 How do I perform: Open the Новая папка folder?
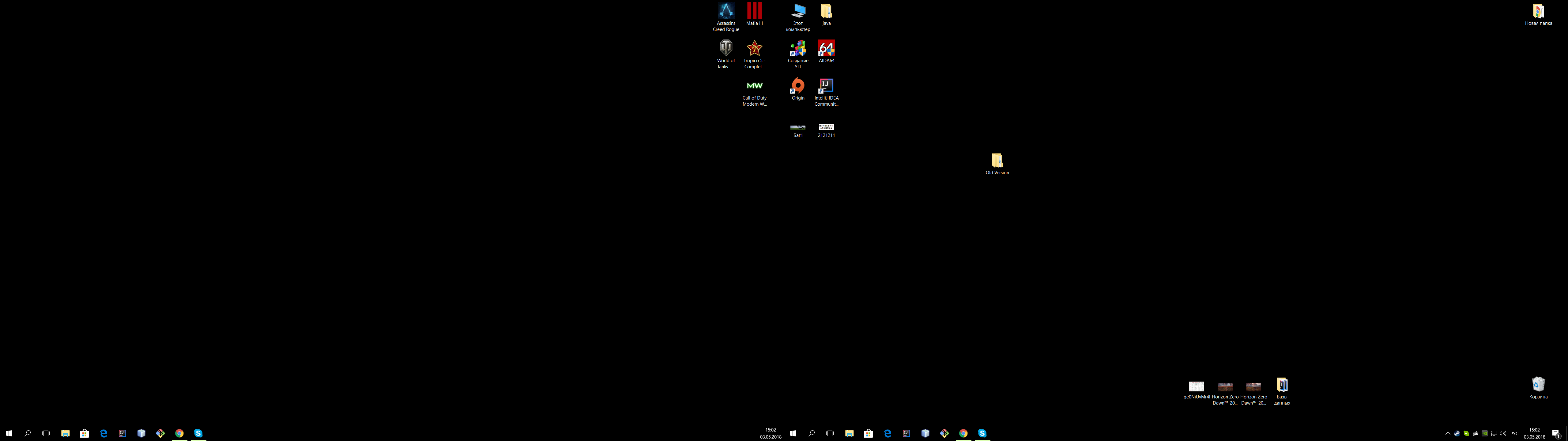[x=1538, y=12]
